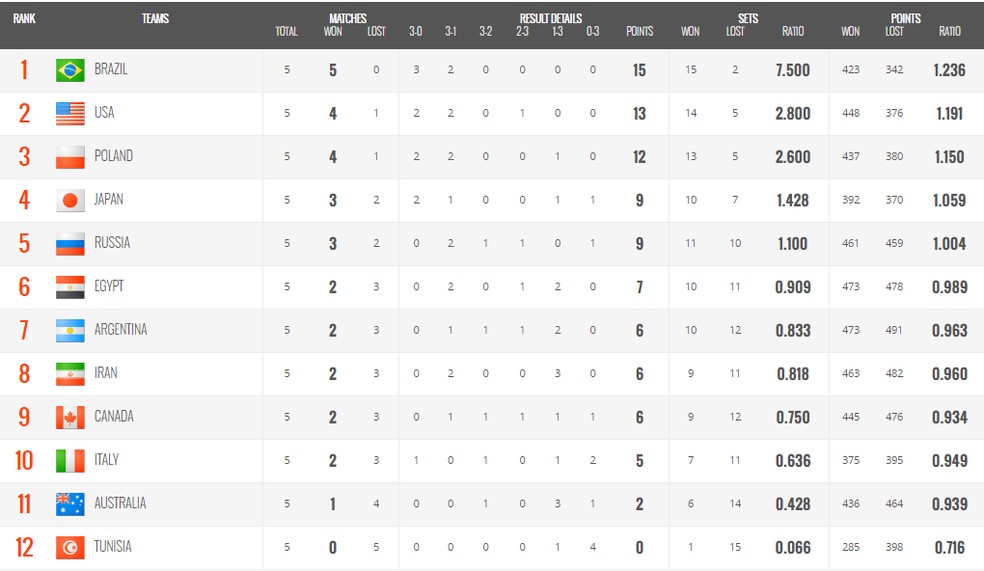Select Brazil's sets ratio value 7.500
This screenshot has width=984, height=571.
click(x=793, y=70)
